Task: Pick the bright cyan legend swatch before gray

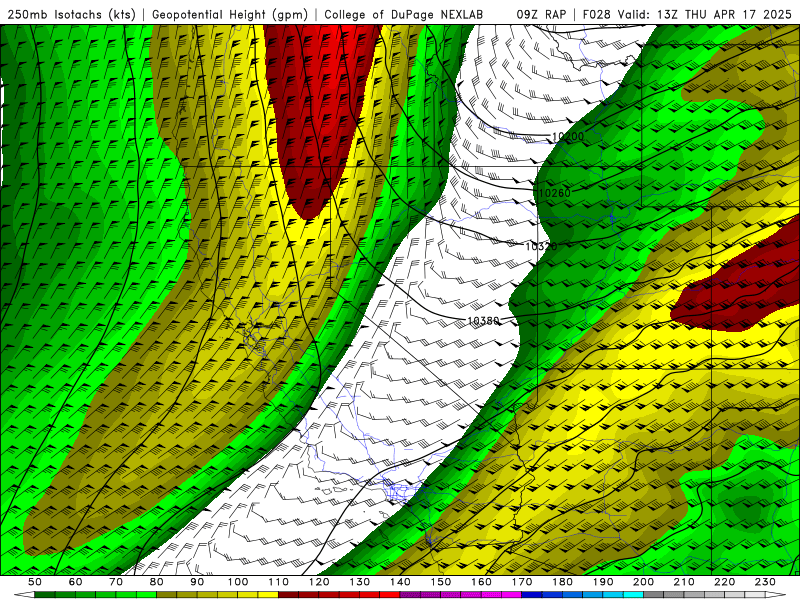Action: coord(633,595)
